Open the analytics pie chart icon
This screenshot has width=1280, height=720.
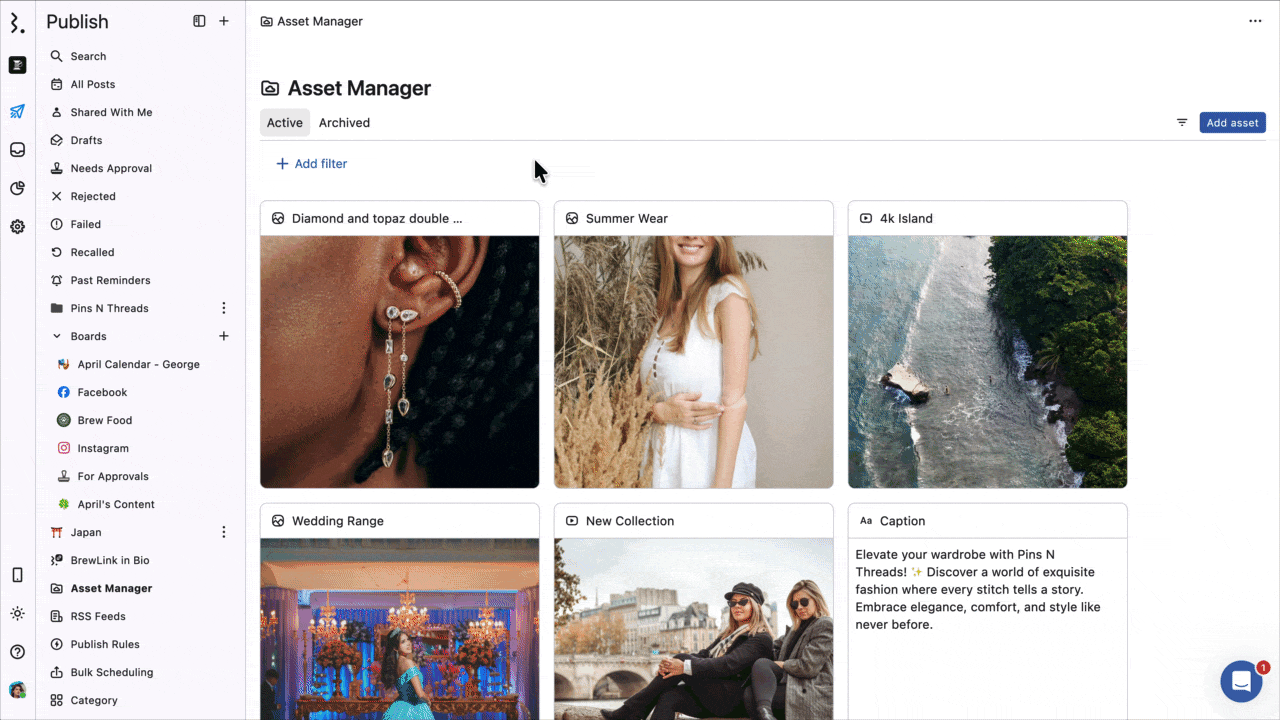click(x=17, y=188)
